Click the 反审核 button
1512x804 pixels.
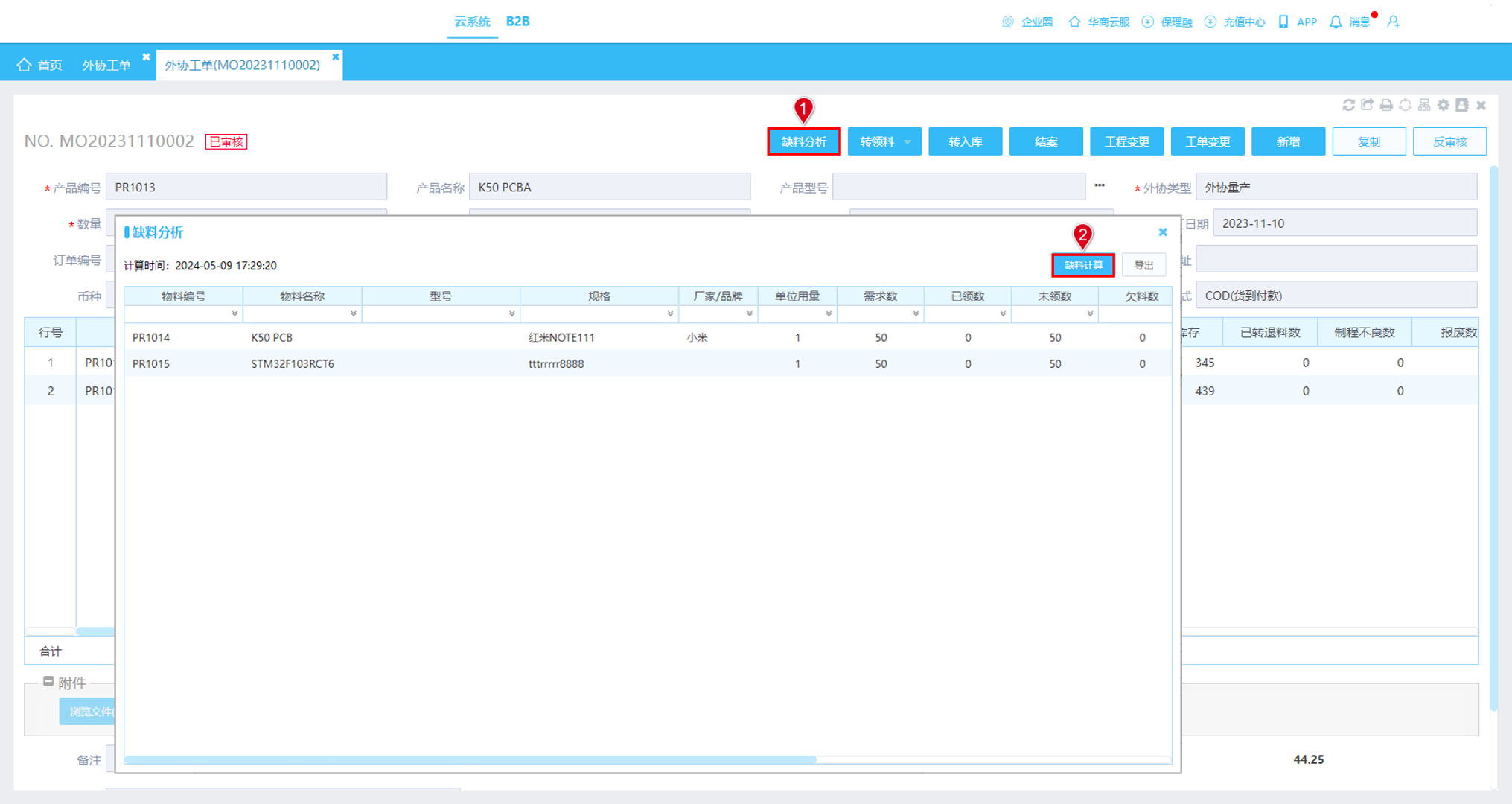point(1450,141)
